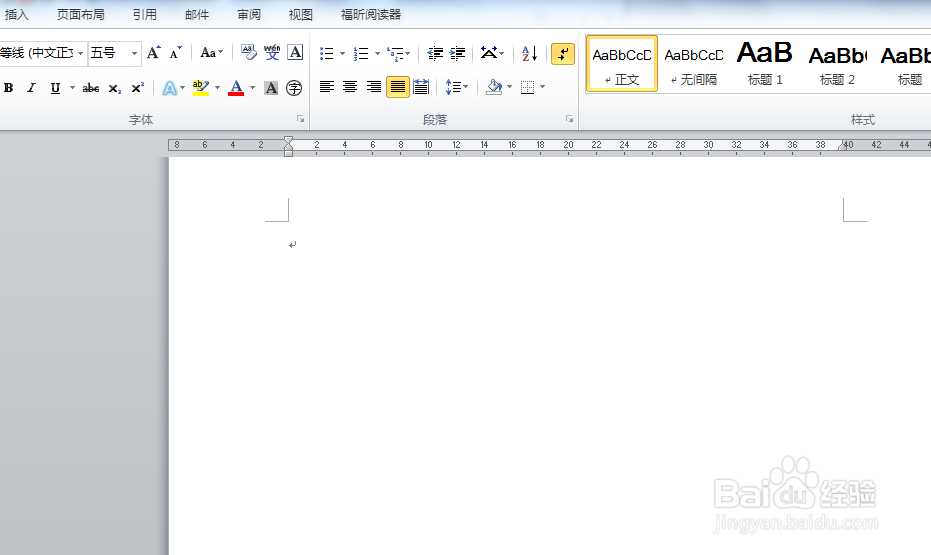This screenshot has height=555, width=931.
Task: Apply the 标题 2 style
Action: click(x=837, y=64)
